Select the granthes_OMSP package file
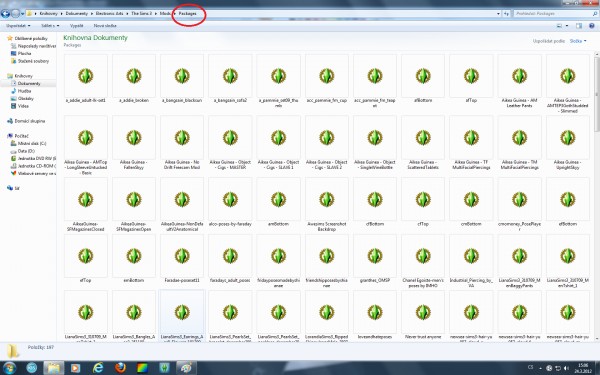The image size is (600, 375). pos(375,259)
